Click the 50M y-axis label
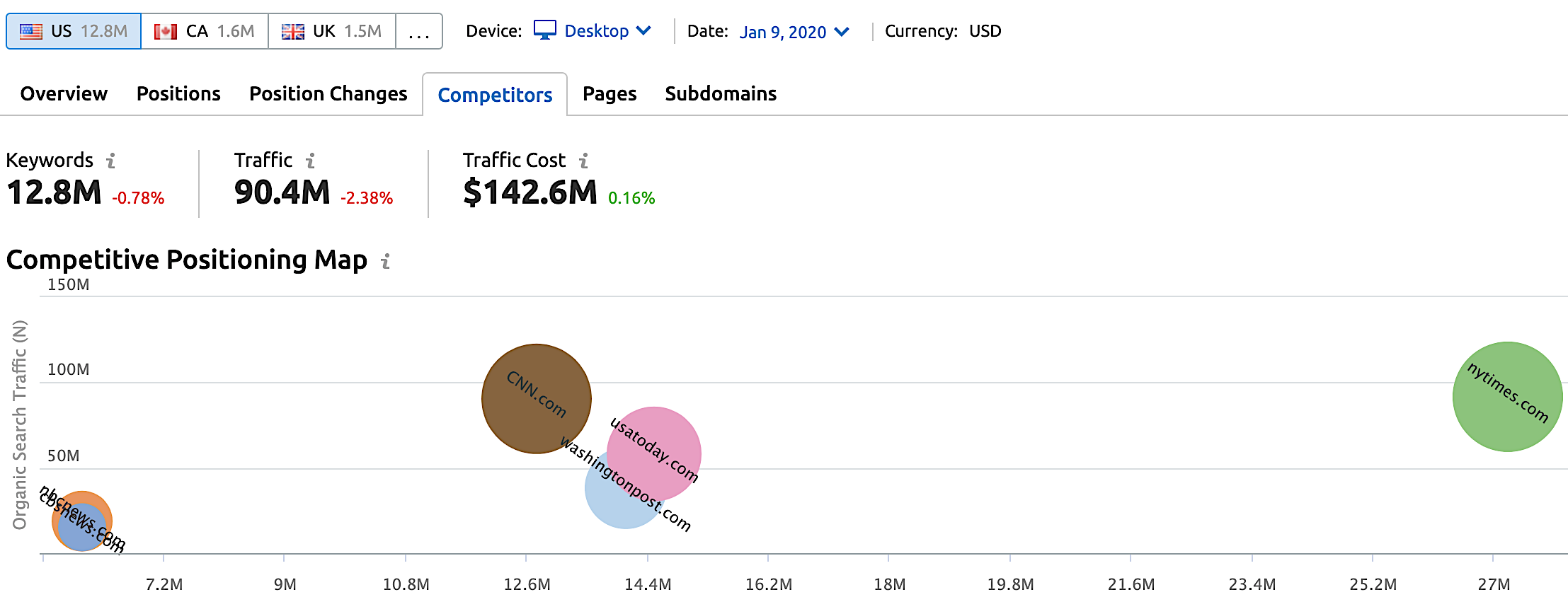The width and height of the screenshot is (1568, 597). pyautogui.click(x=64, y=456)
